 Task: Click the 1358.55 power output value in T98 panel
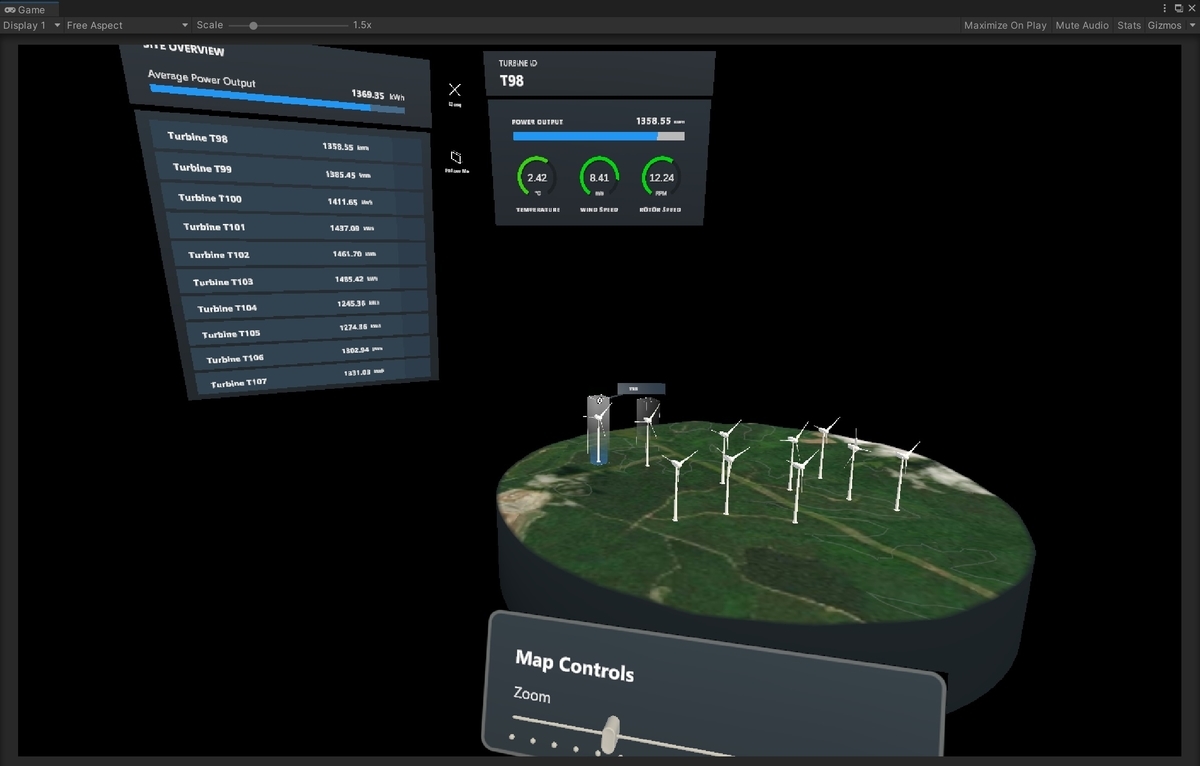[x=653, y=121]
